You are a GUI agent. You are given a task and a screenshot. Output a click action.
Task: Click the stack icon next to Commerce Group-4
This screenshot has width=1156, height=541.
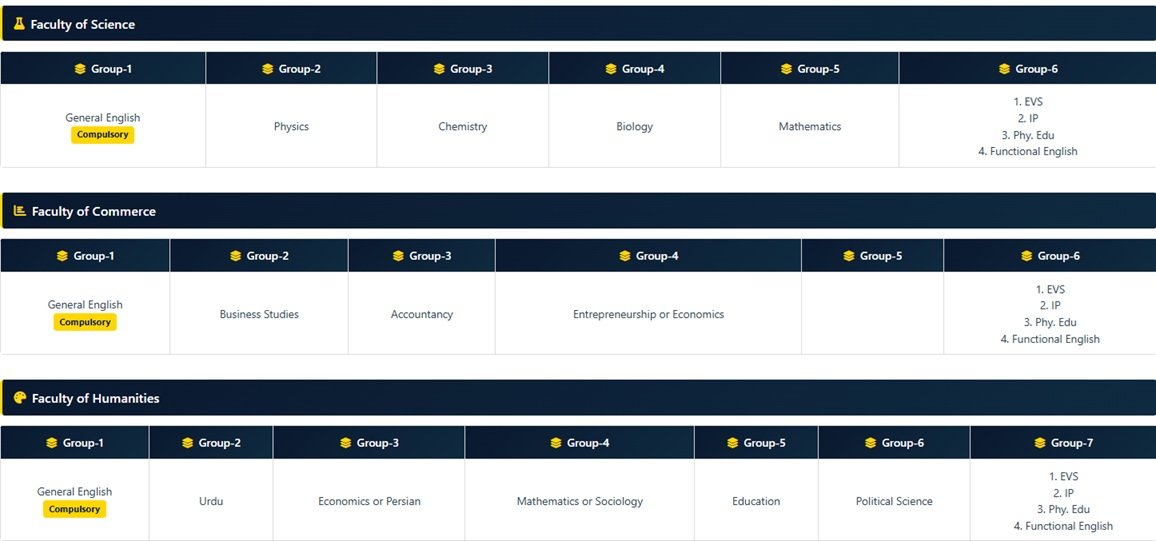(x=625, y=256)
